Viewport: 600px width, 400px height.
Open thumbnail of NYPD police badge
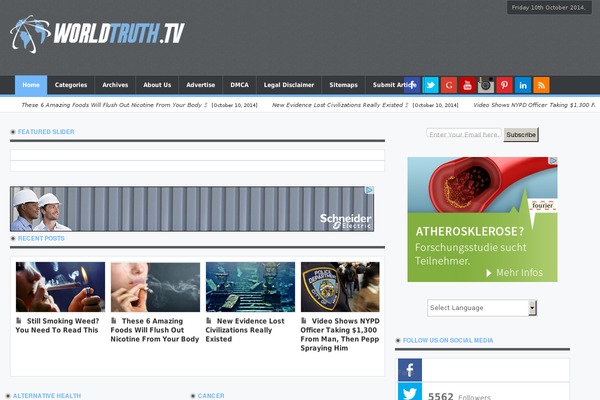340,287
